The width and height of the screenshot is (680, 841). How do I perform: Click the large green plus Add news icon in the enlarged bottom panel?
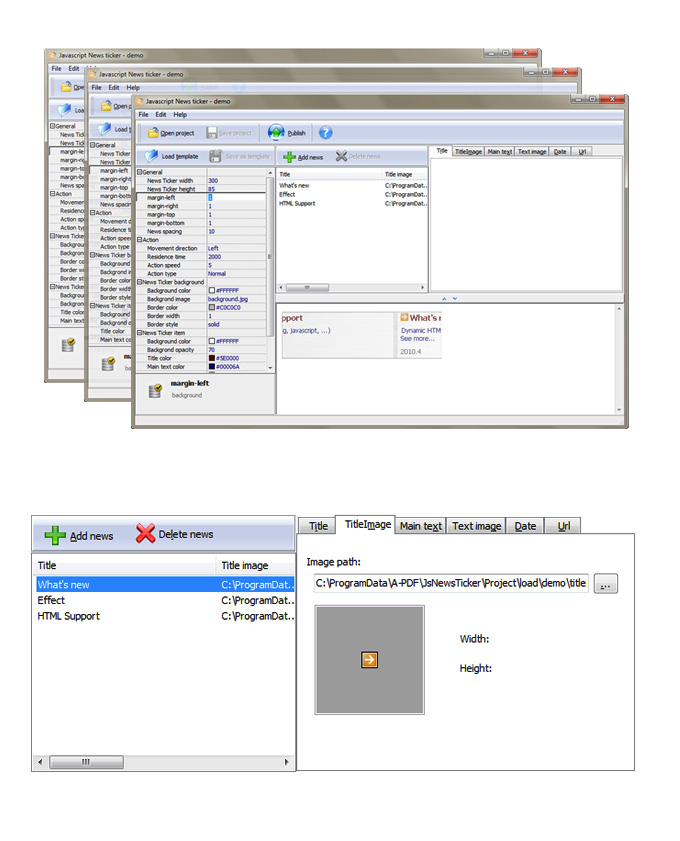[56, 534]
